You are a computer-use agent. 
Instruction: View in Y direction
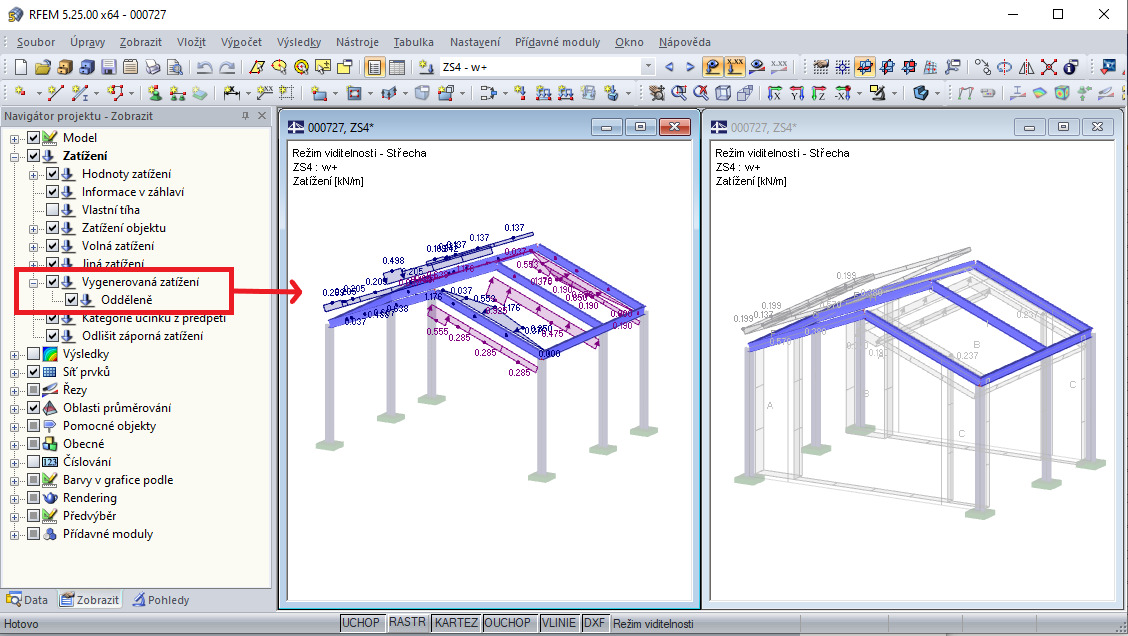coord(797,92)
